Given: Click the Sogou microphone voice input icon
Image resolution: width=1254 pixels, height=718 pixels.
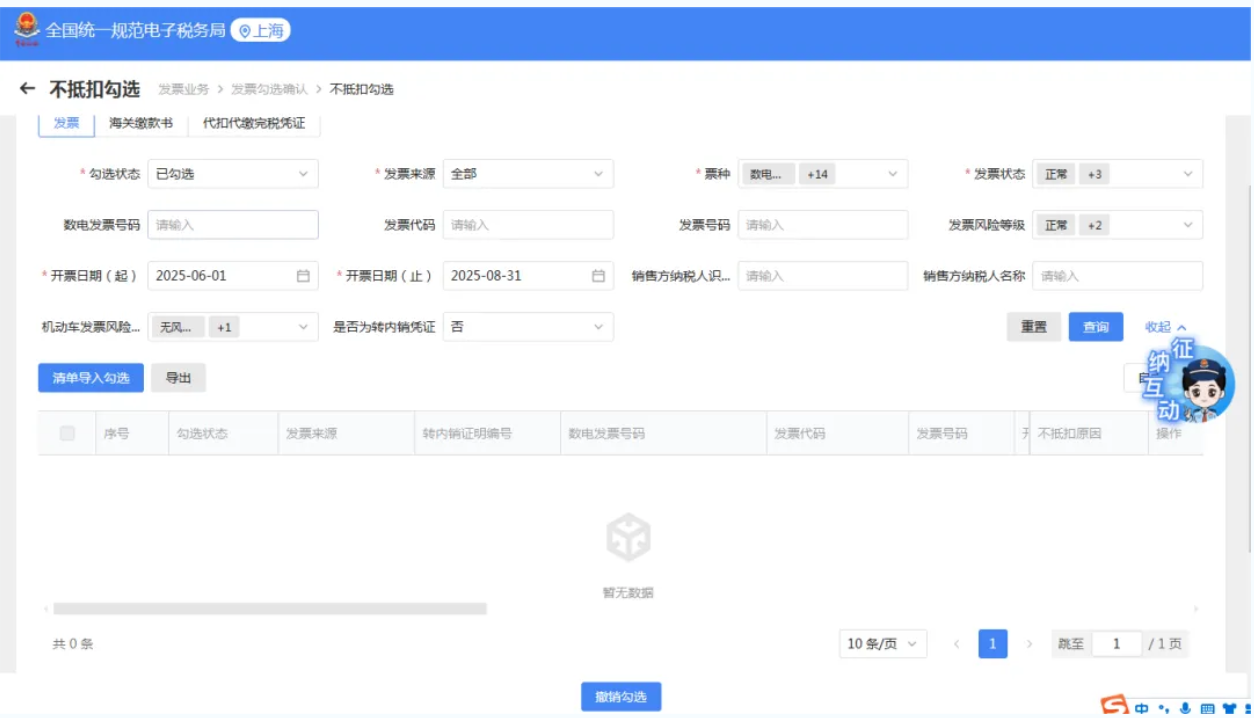Looking at the screenshot, I should 1185,708.
